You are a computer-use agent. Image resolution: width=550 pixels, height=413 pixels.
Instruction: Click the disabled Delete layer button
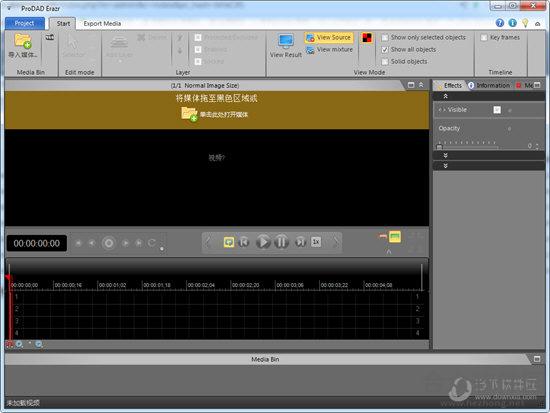pos(152,37)
